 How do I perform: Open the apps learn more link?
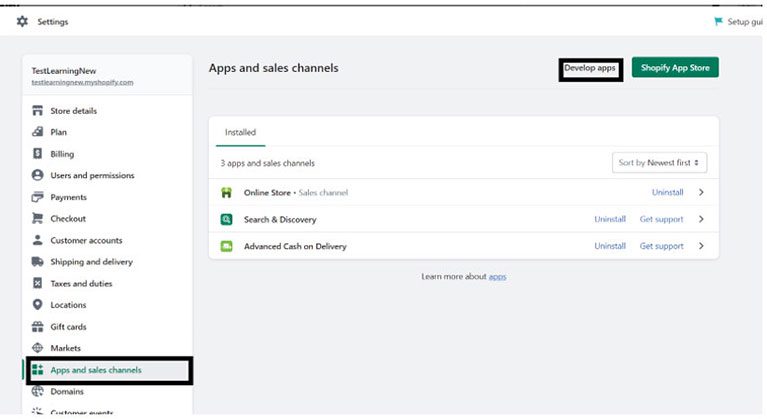pyautogui.click(x=497, y=277)
